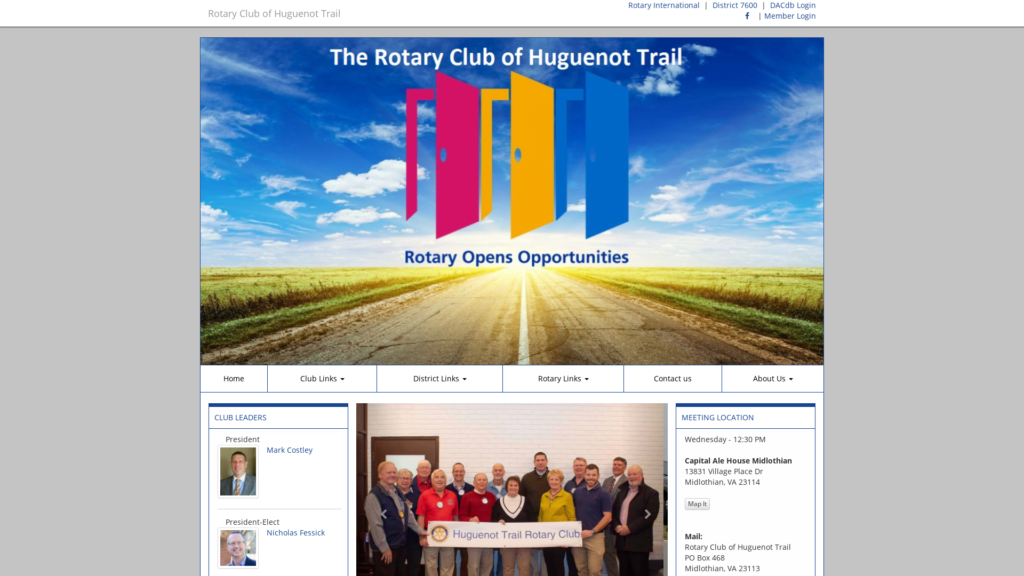Open the Facebook icon link
1024x576 pixels.
[x=747, y=16]
